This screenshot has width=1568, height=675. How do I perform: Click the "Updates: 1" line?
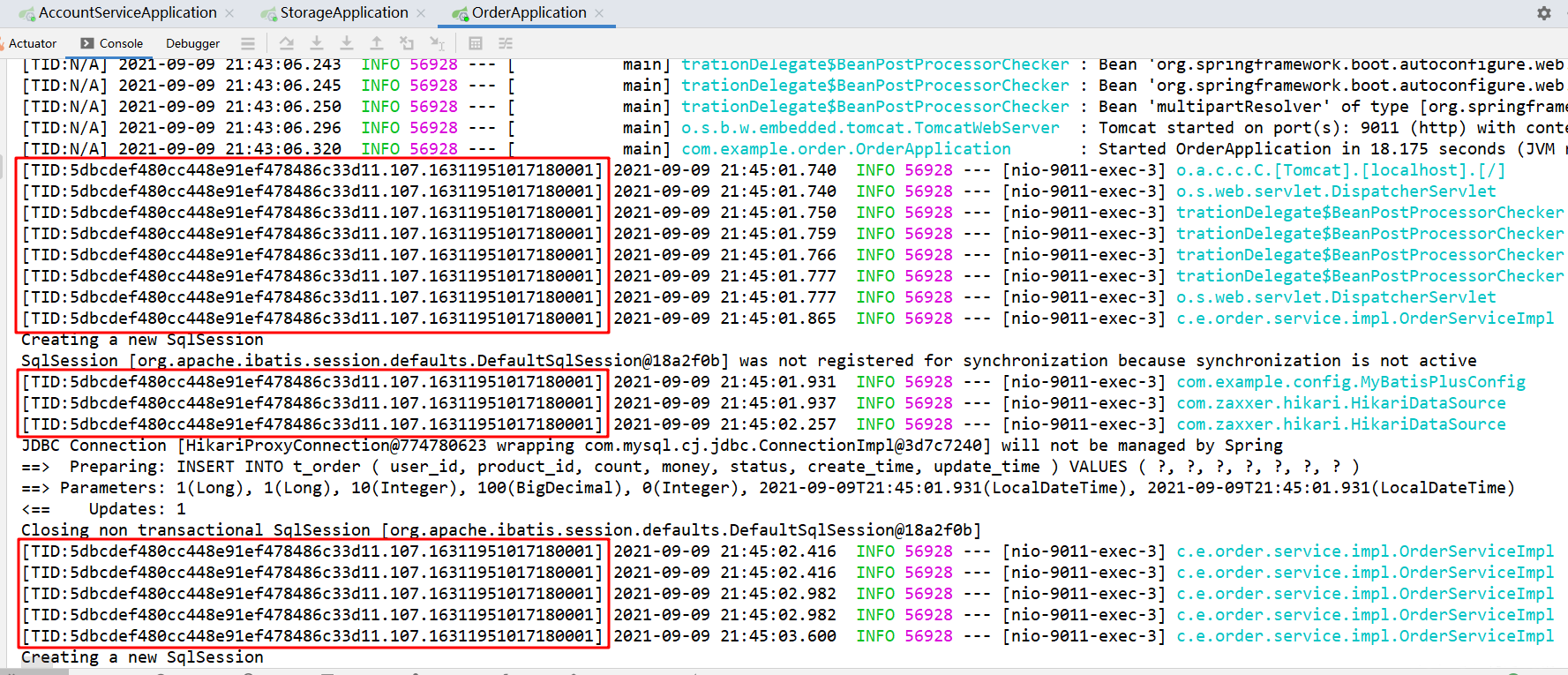point(103,509)
